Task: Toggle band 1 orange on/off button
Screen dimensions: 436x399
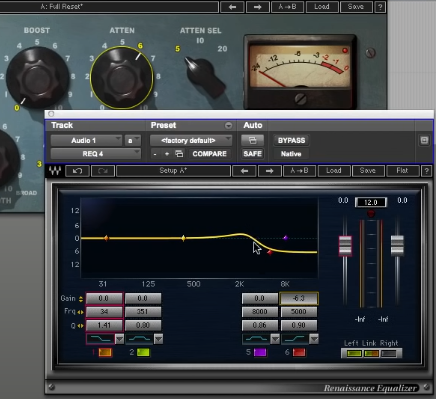Action: tap(105, 352)
